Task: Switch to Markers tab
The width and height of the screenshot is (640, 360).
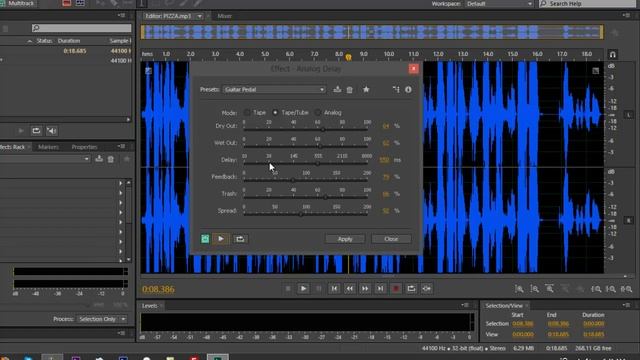Action: tap(49, 147)
